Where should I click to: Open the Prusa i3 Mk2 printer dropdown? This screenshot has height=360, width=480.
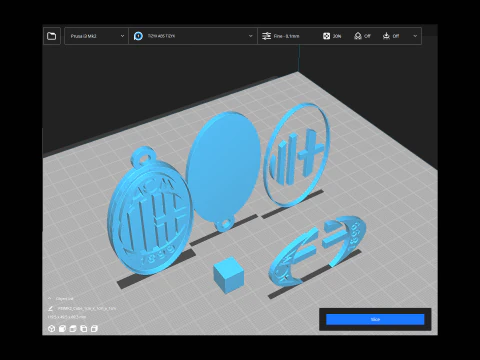(96, 36)
